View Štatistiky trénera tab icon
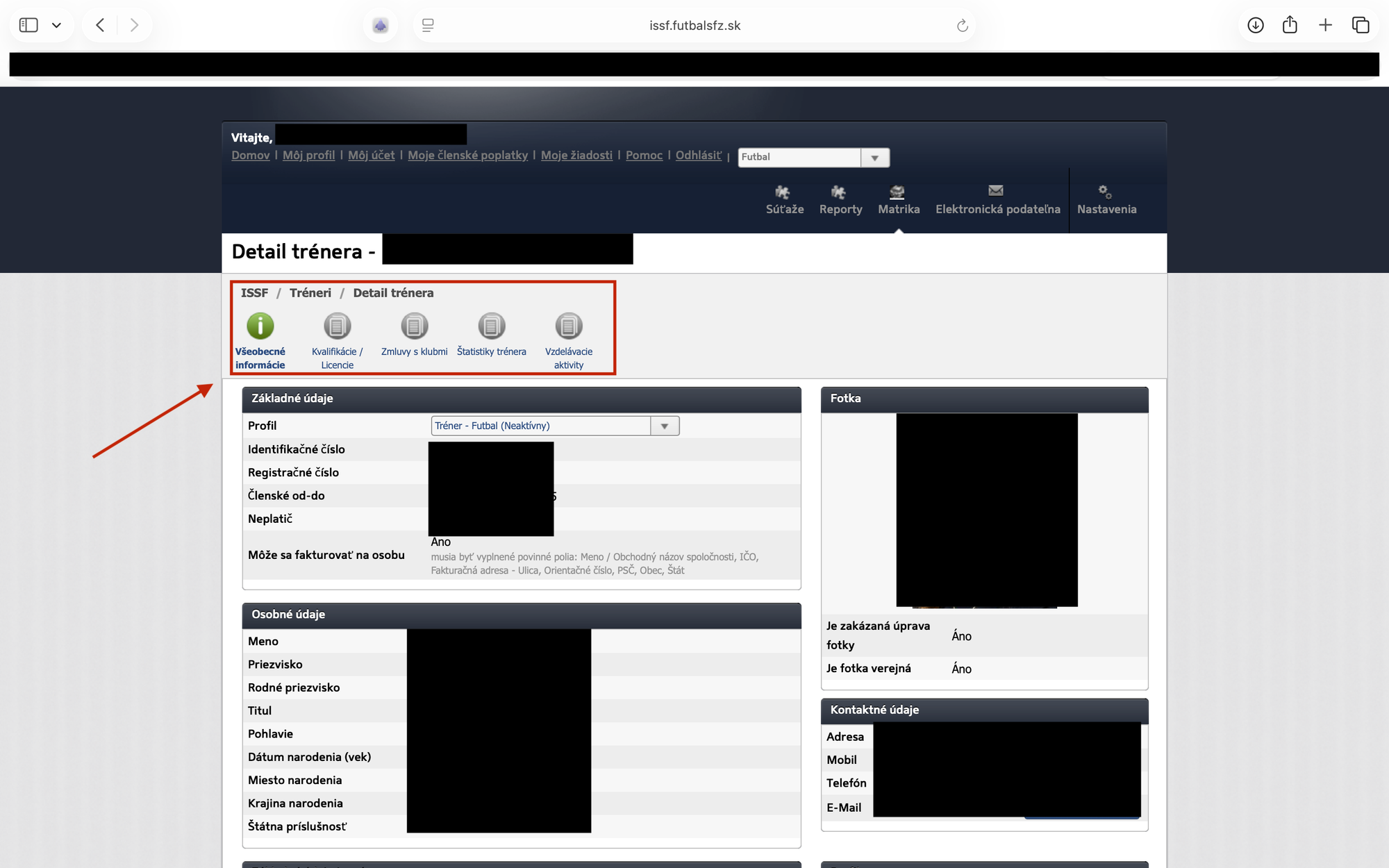This screenshot has width=1389, height=868. [x=492, y=326]
